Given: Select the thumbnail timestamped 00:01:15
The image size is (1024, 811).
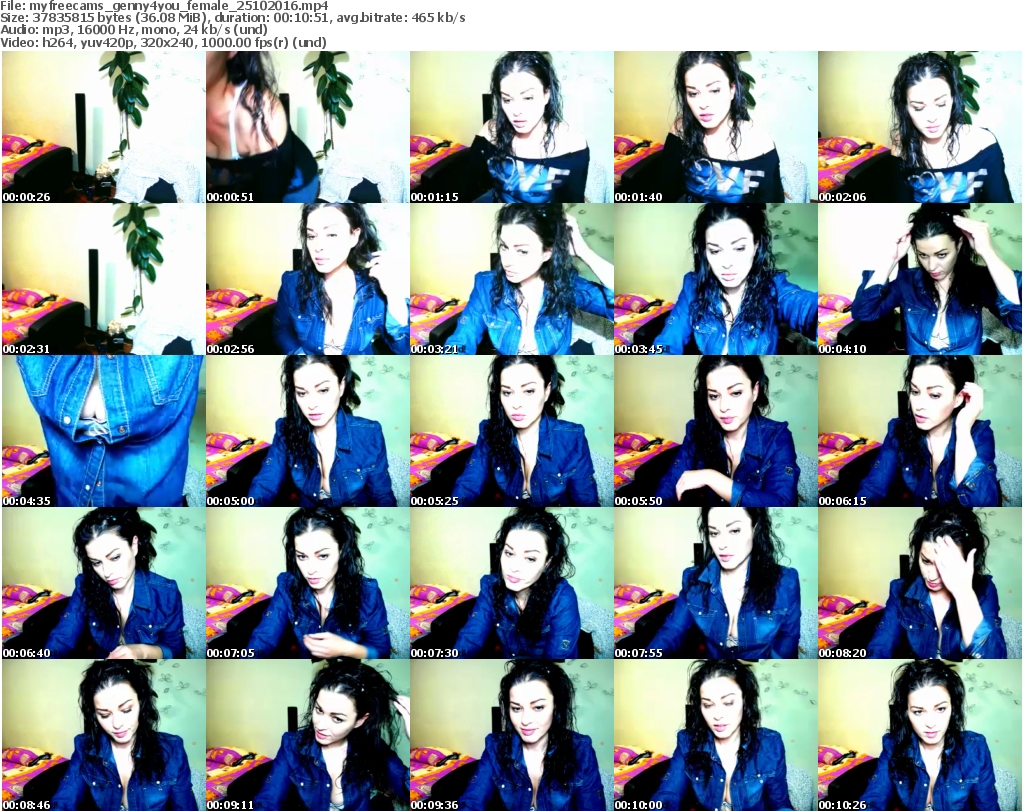Looking at the screenshot, I should coord(511,127).
